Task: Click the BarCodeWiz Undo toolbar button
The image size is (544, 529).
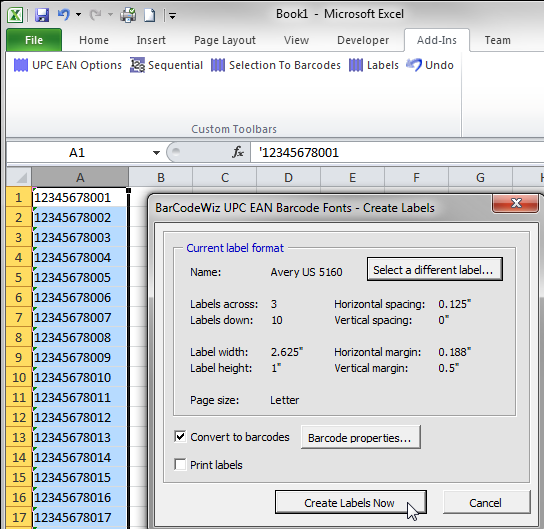Action: click(x=430, y=65)
